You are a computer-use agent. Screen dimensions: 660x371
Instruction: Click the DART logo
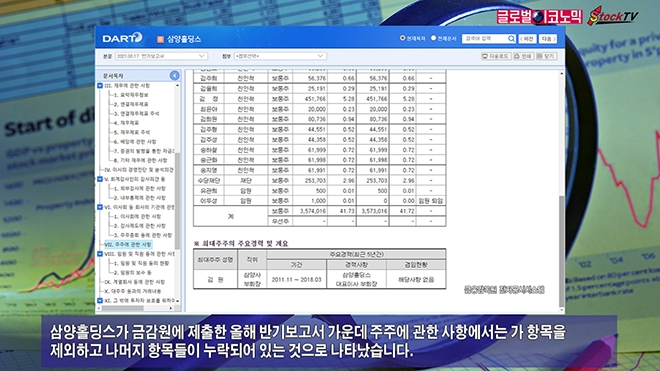click(122, 38)
